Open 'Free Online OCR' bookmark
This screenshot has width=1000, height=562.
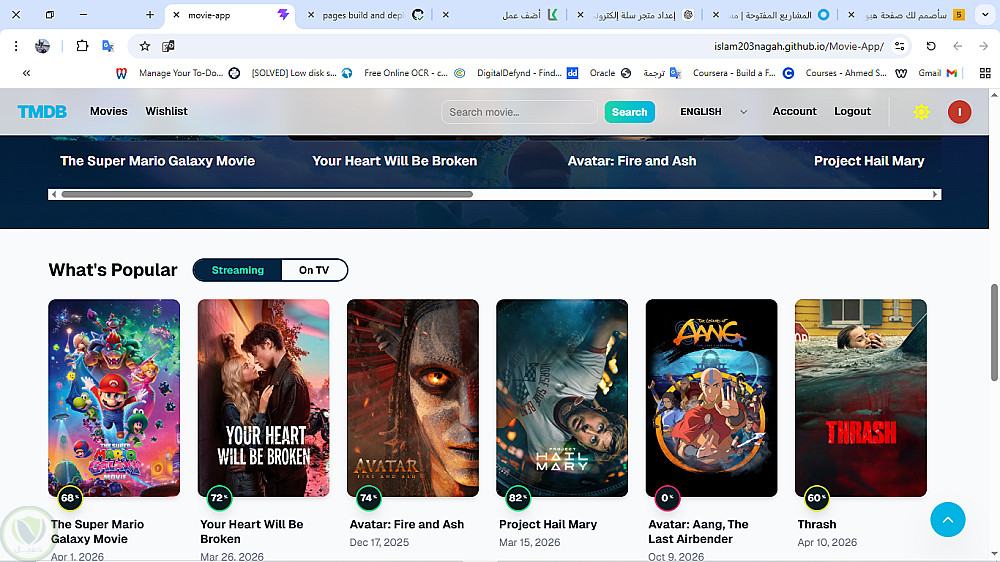[415, 73]
